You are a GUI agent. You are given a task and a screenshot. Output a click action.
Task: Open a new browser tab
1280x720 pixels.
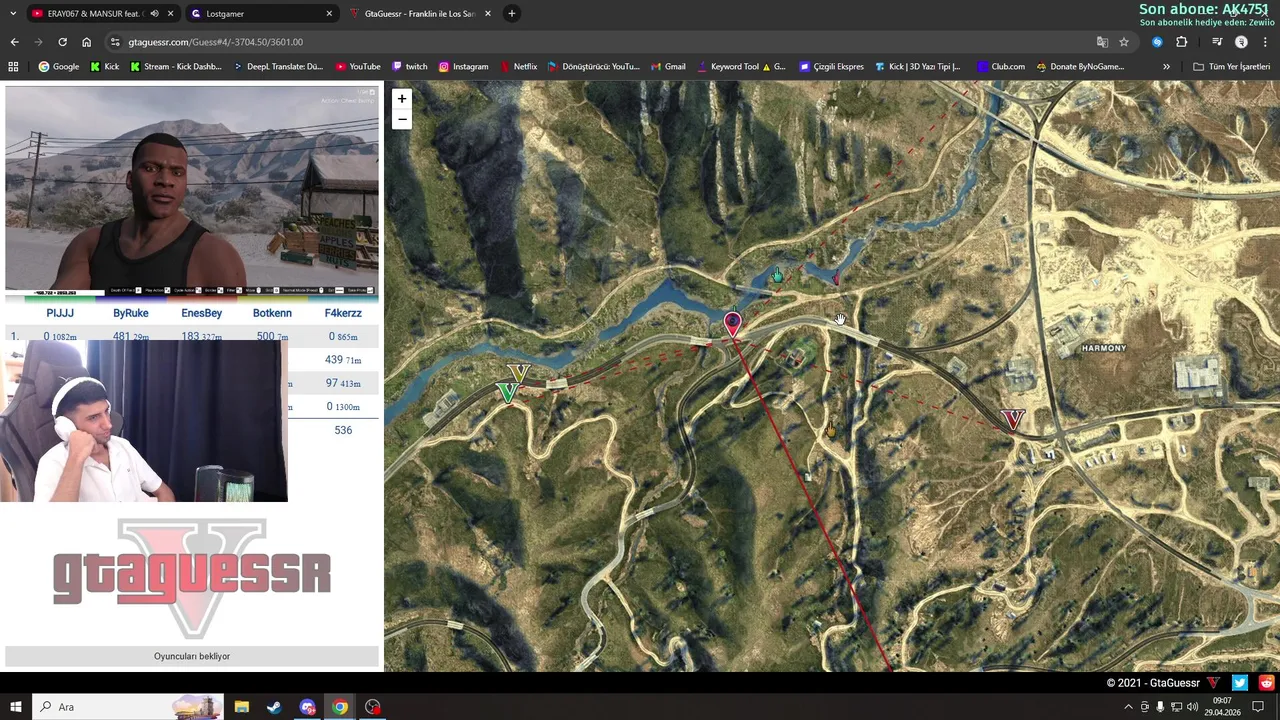511,14
